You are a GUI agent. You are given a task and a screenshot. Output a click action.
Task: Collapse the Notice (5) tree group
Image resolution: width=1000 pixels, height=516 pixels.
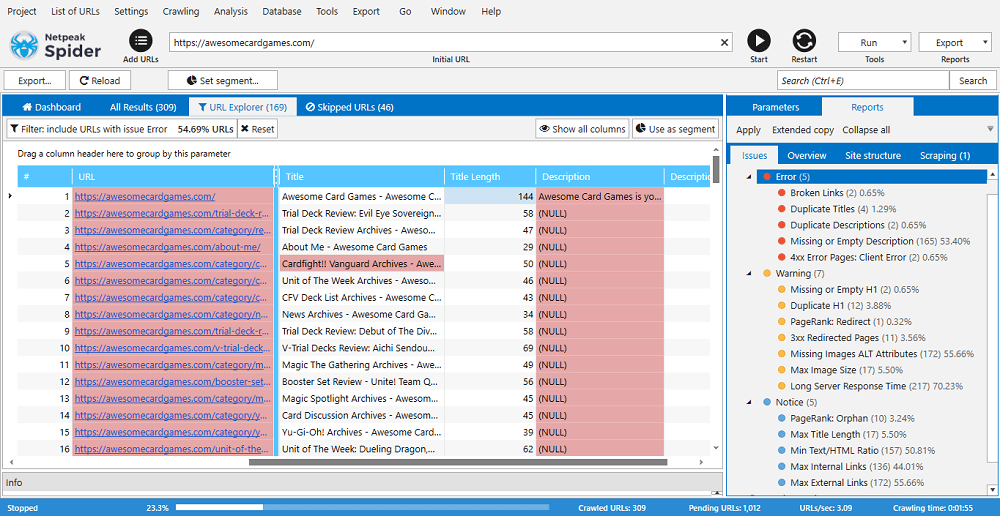point(749,402)
